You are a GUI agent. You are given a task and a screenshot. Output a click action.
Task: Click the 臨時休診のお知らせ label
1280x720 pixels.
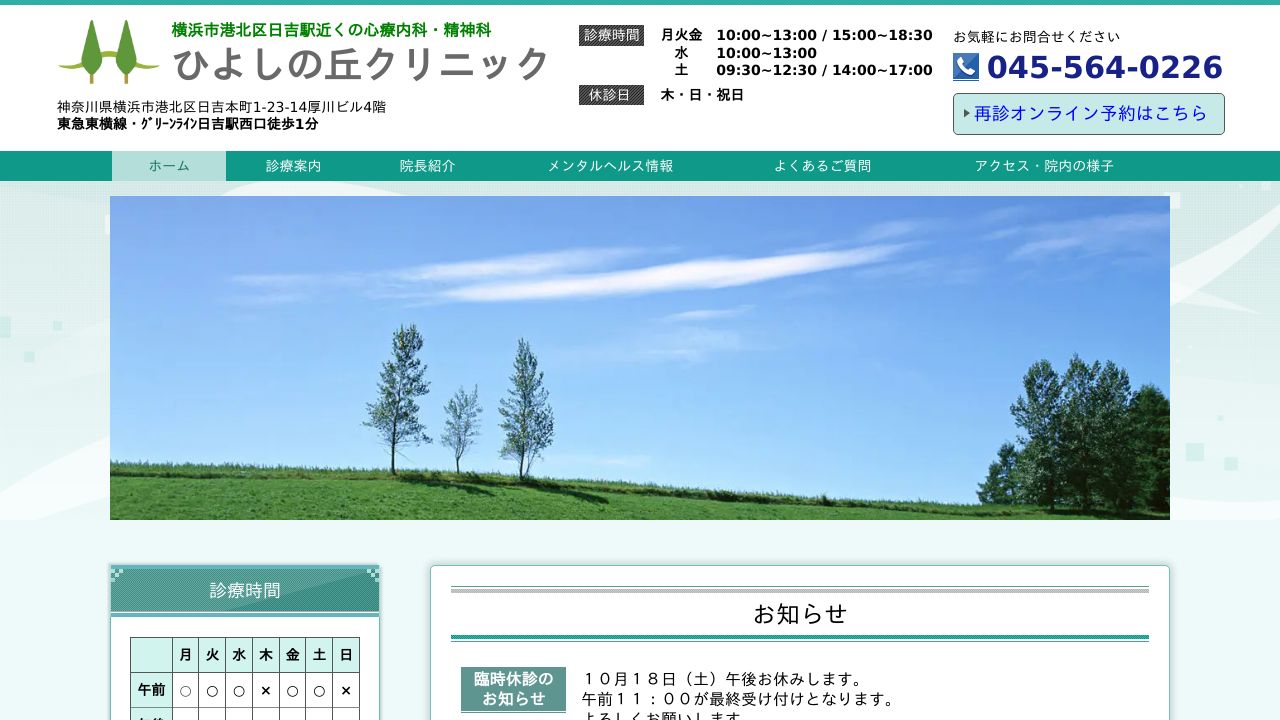pyautogui.click(x=513, y=689)
